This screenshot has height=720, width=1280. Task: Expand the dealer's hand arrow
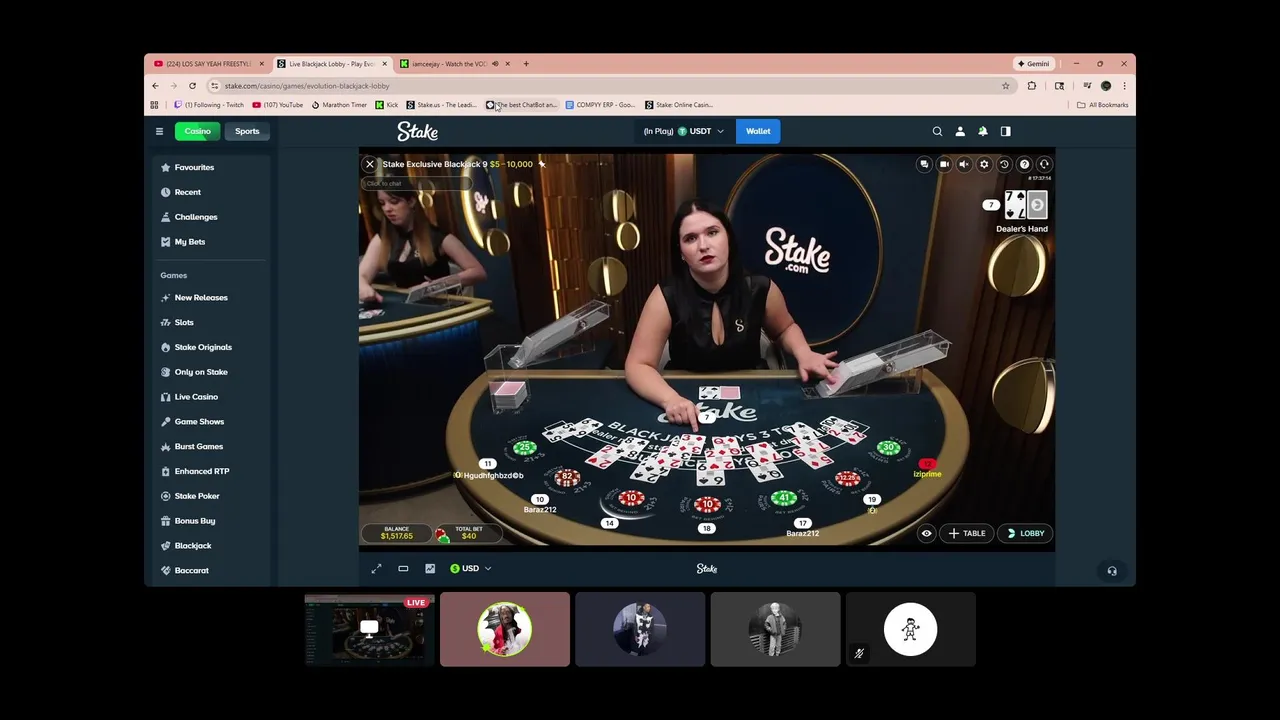(1037, 205)
